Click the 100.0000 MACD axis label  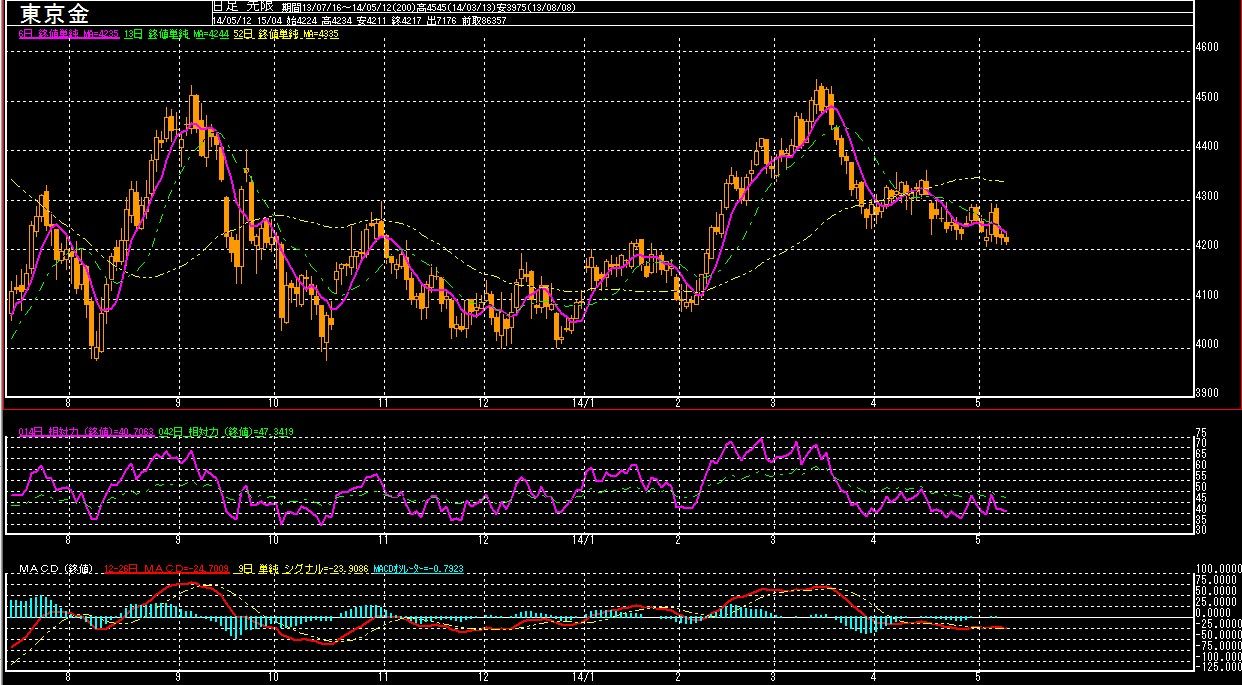(x=1218, y=567)
